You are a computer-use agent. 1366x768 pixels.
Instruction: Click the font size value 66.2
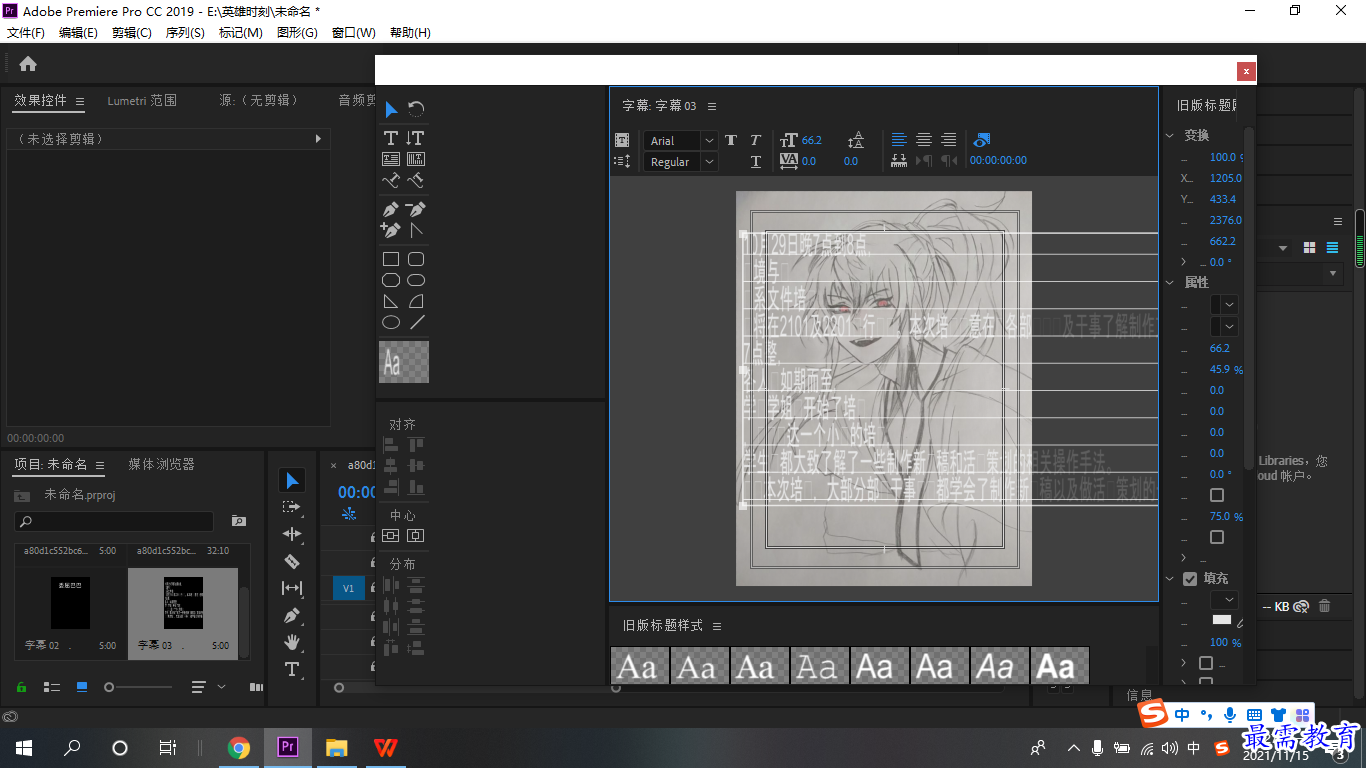point(811,140)
